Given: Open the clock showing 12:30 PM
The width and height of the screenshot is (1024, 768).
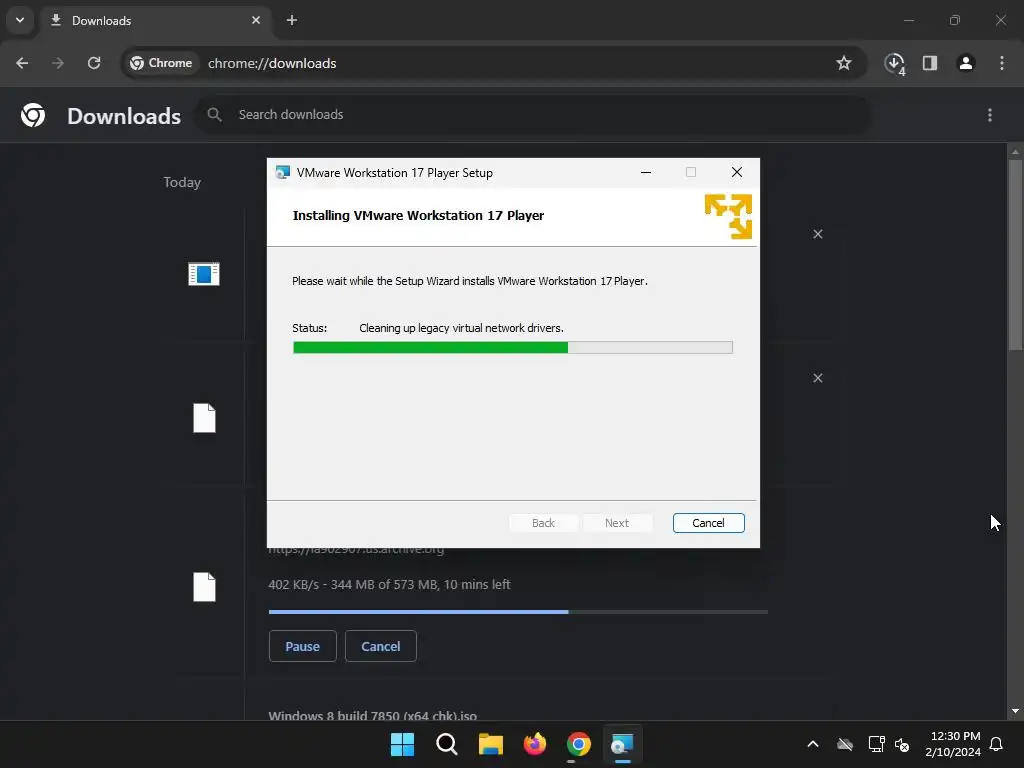Looking at the screenshot, I should (x=953, y=744).
